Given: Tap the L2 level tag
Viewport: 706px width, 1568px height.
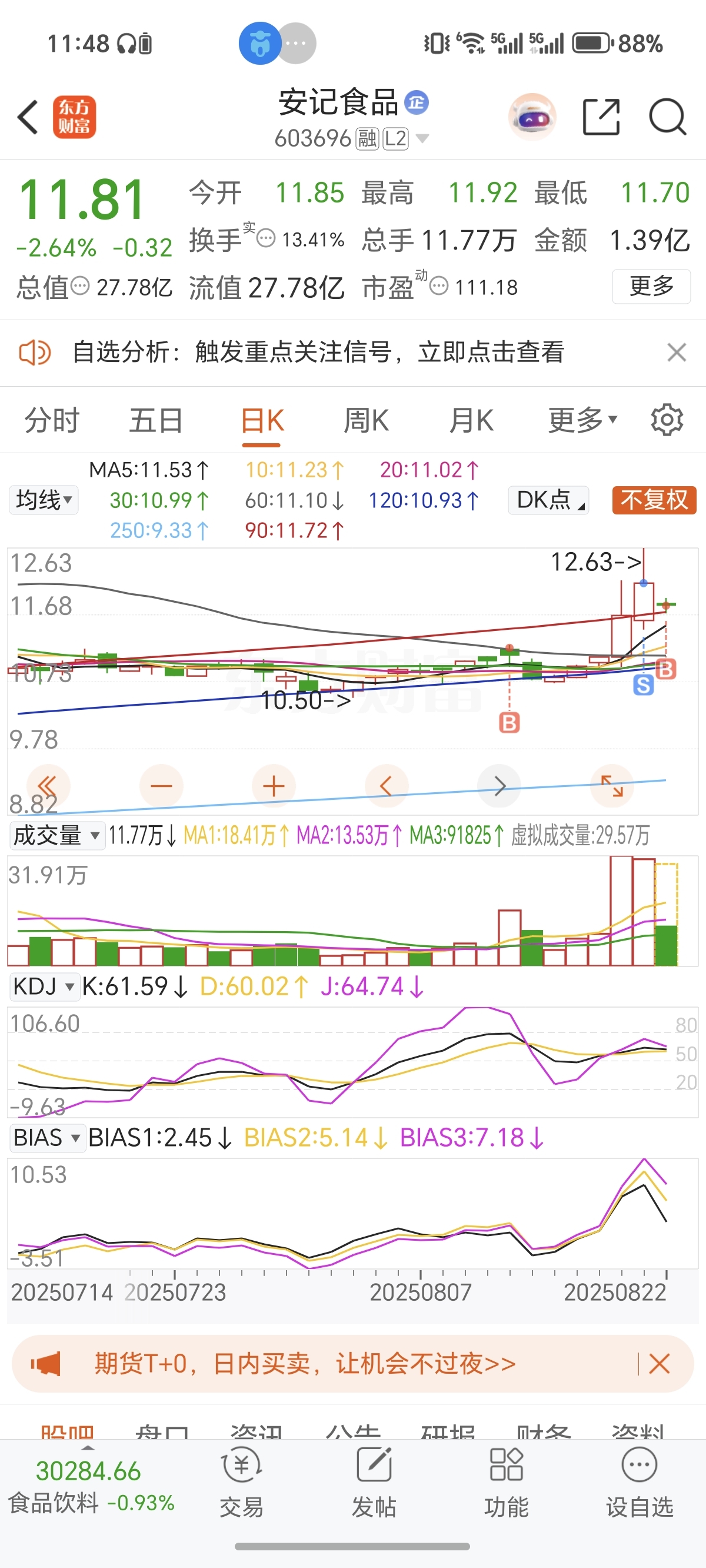Looking at the screenshot, I should (x=395, y=139).
